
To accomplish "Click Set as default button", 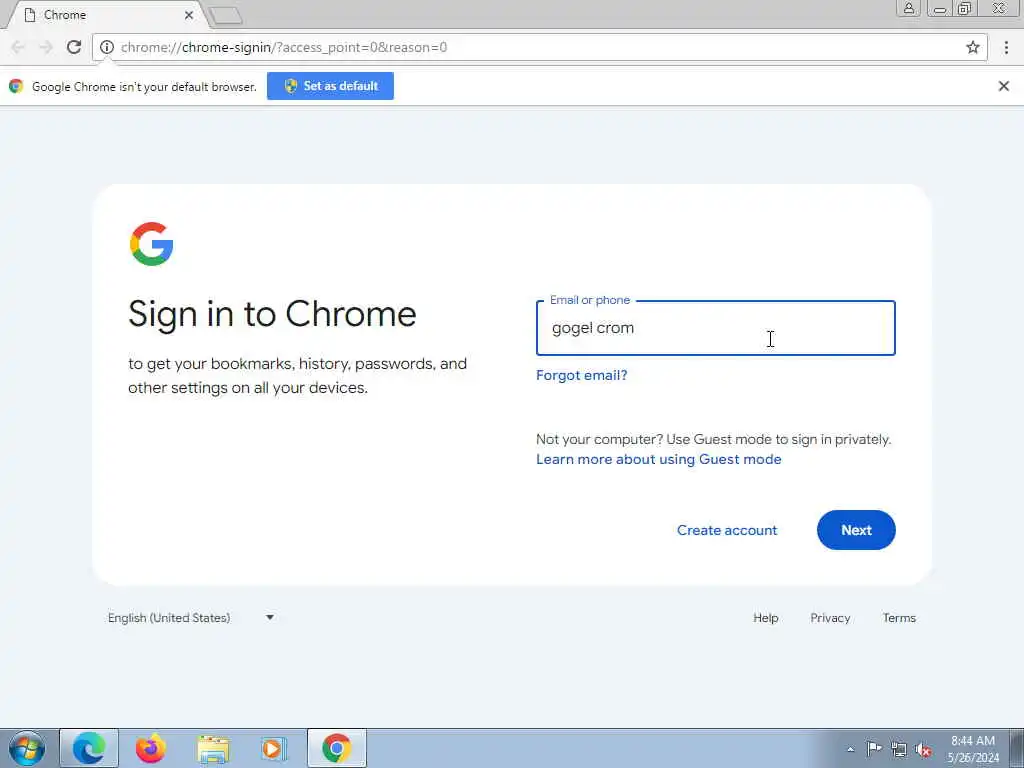I will 330,86.
